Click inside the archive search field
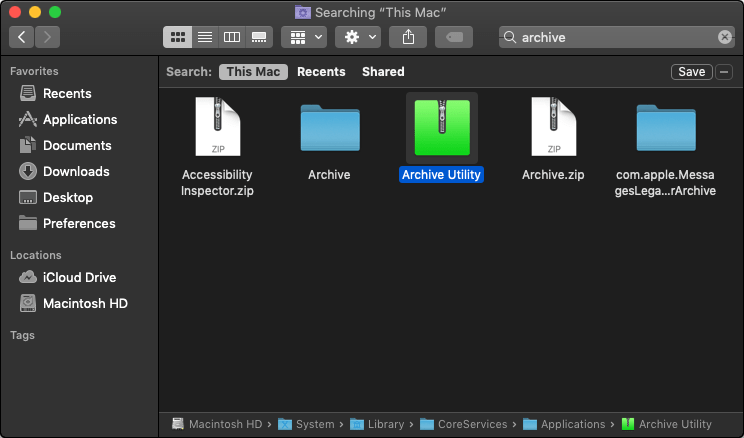 tap(616, 37)
